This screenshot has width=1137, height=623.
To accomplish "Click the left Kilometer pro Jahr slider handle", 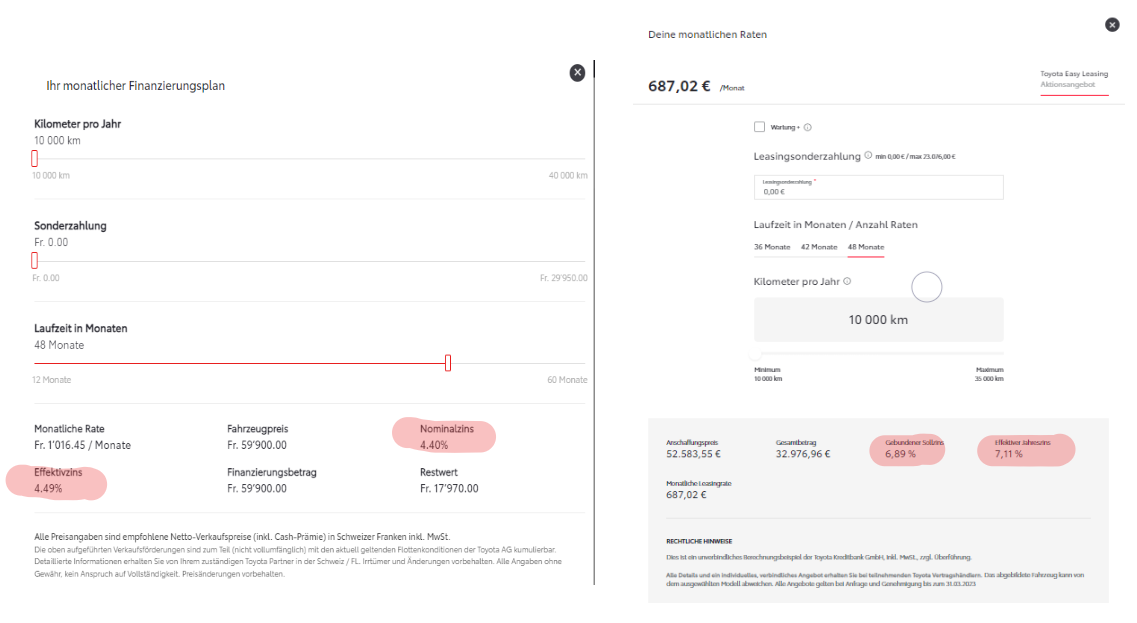I will [34, 158].
